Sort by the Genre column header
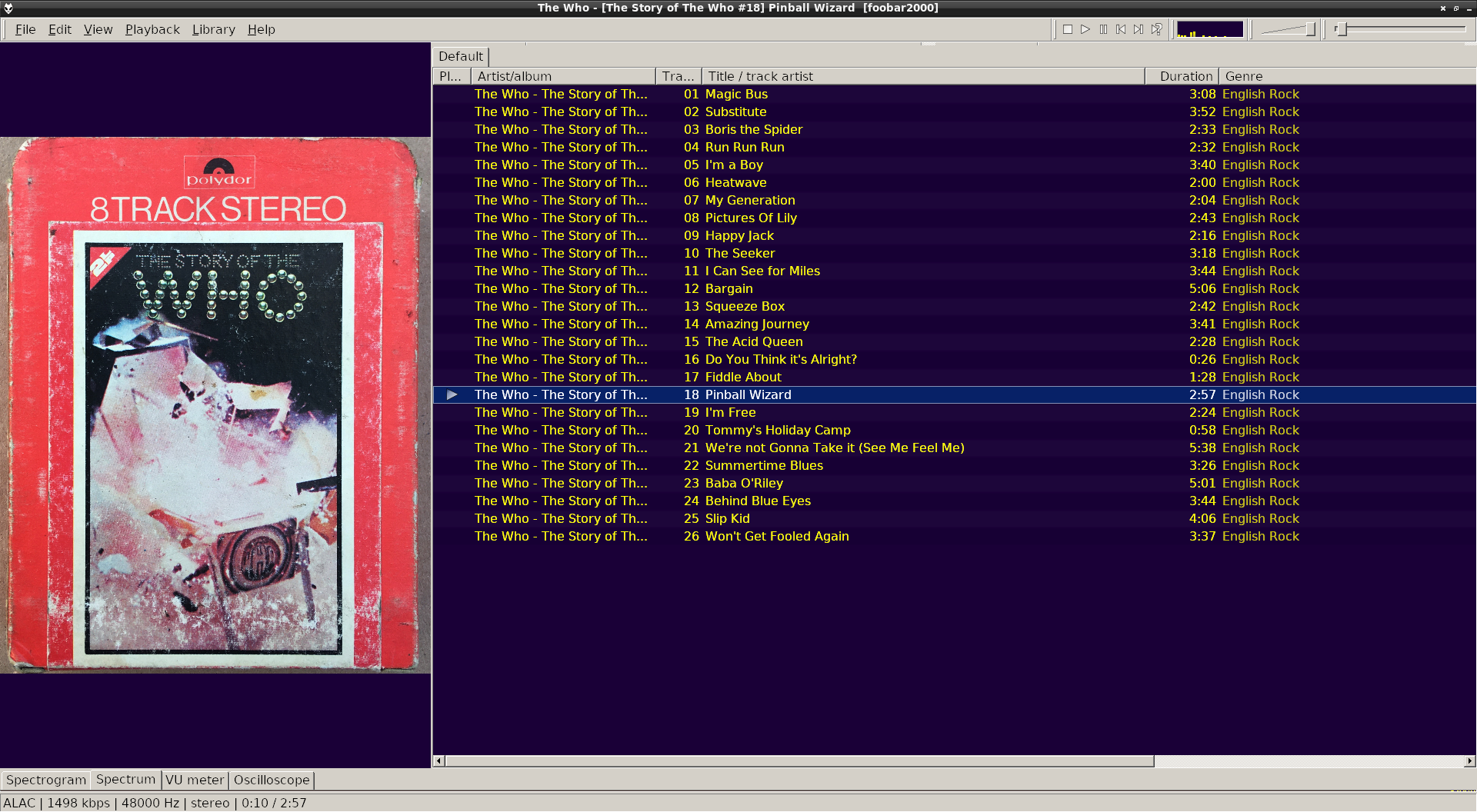Viewport: 1477px width, 812px height. [1346, 76]
